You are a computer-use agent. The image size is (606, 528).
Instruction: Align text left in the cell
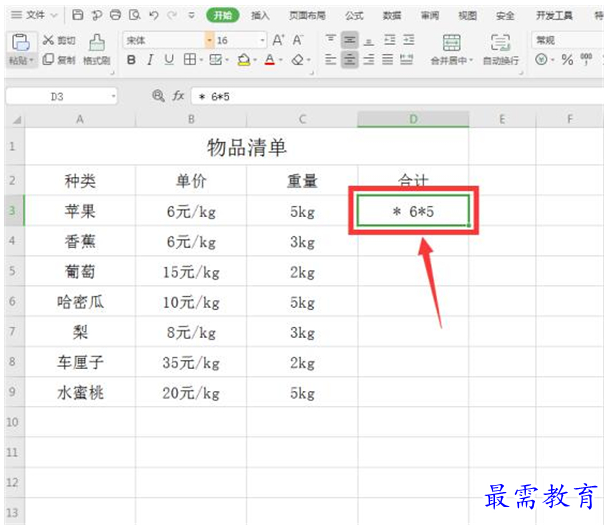click(330, 60)
